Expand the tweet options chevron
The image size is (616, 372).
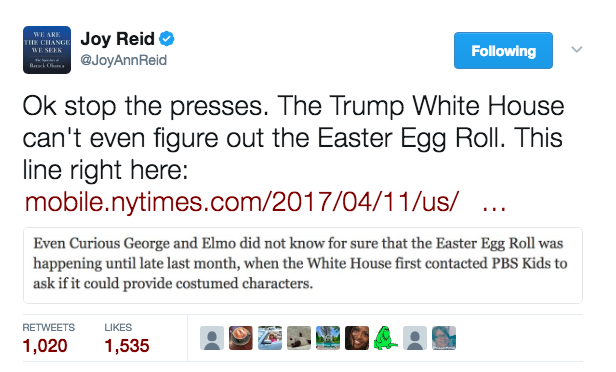point(576,49)
